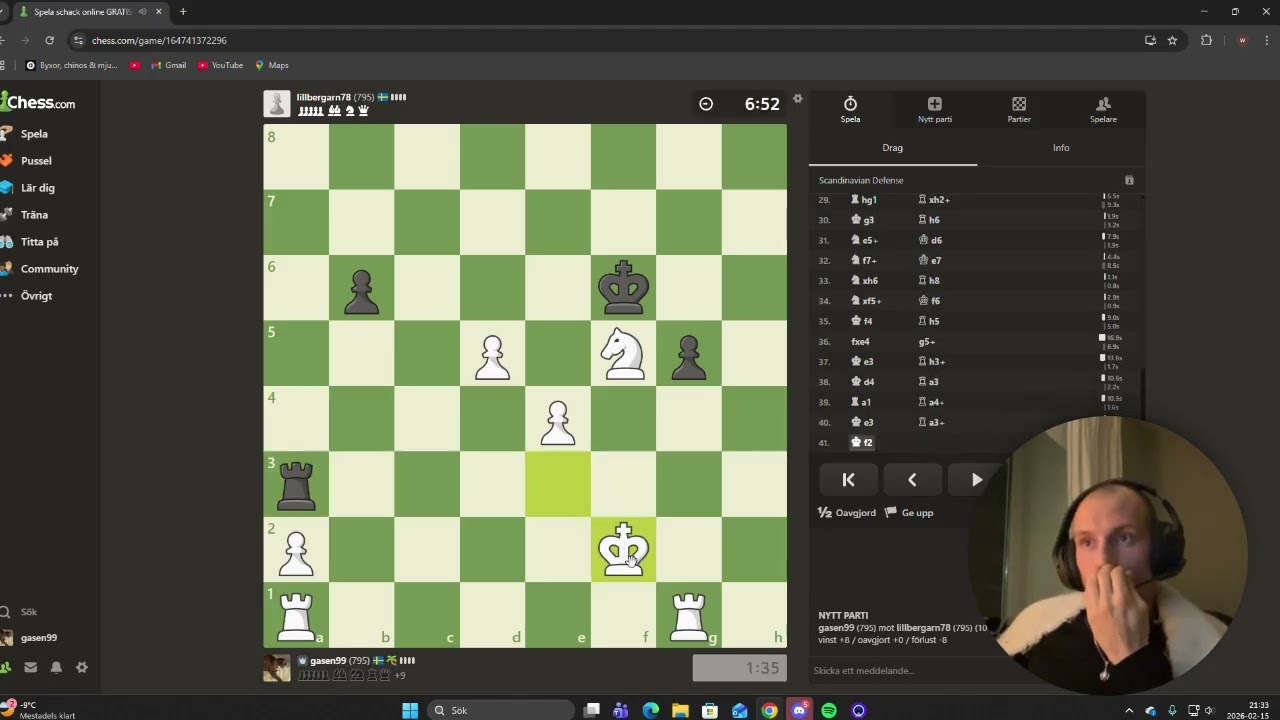Click the black king on f6

(623, 288)
